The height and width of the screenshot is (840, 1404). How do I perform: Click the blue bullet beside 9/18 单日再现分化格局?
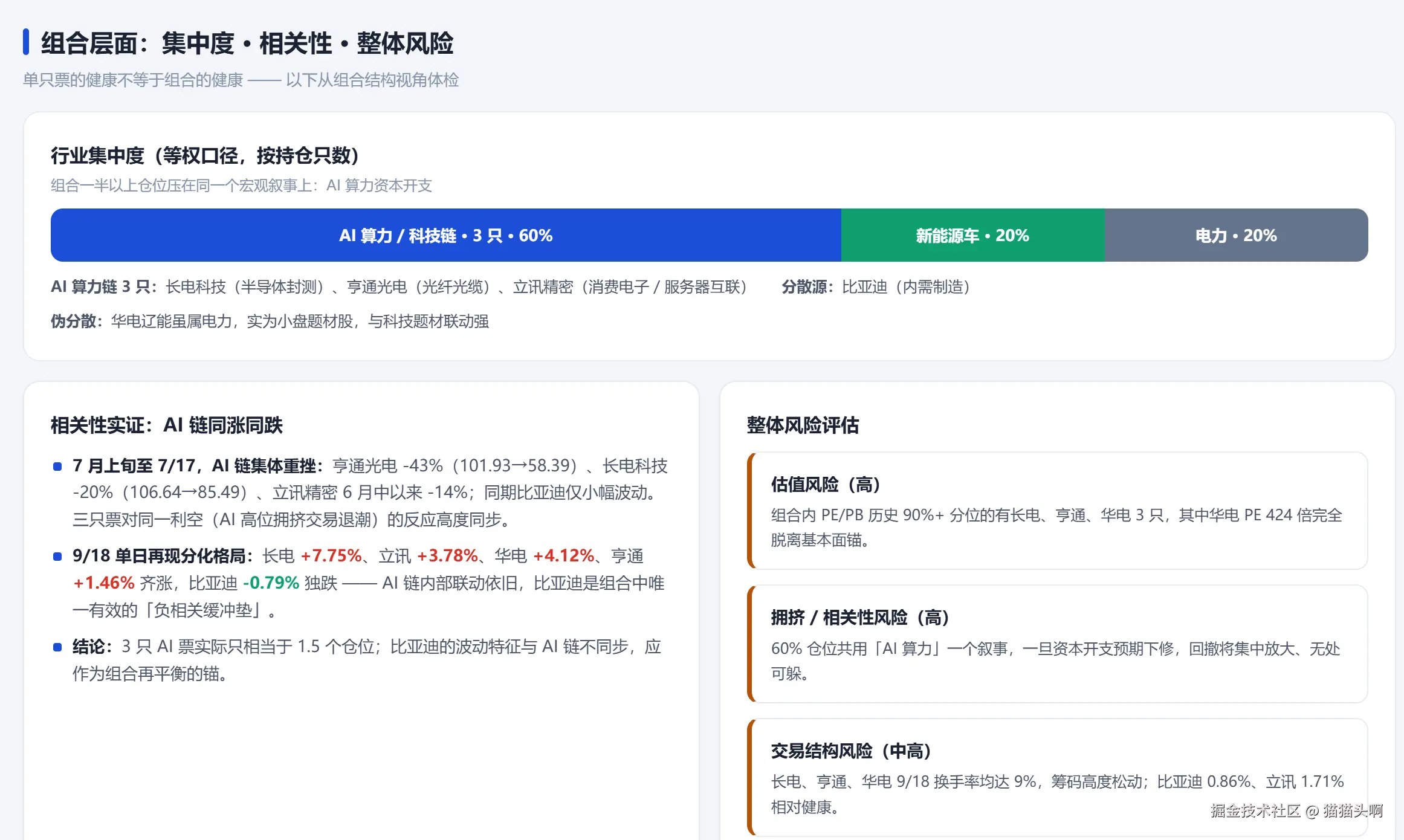point(57,556)
